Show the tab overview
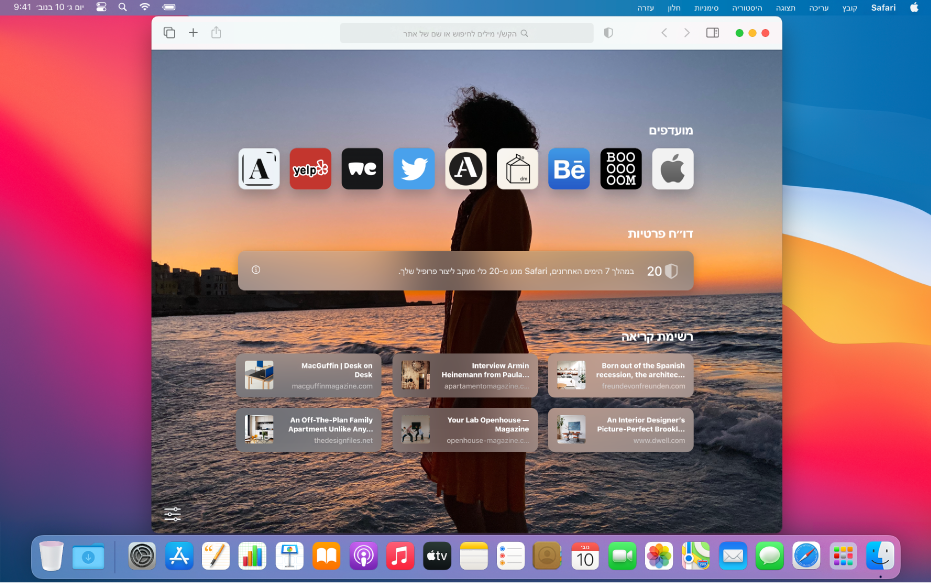 point(169,33)
